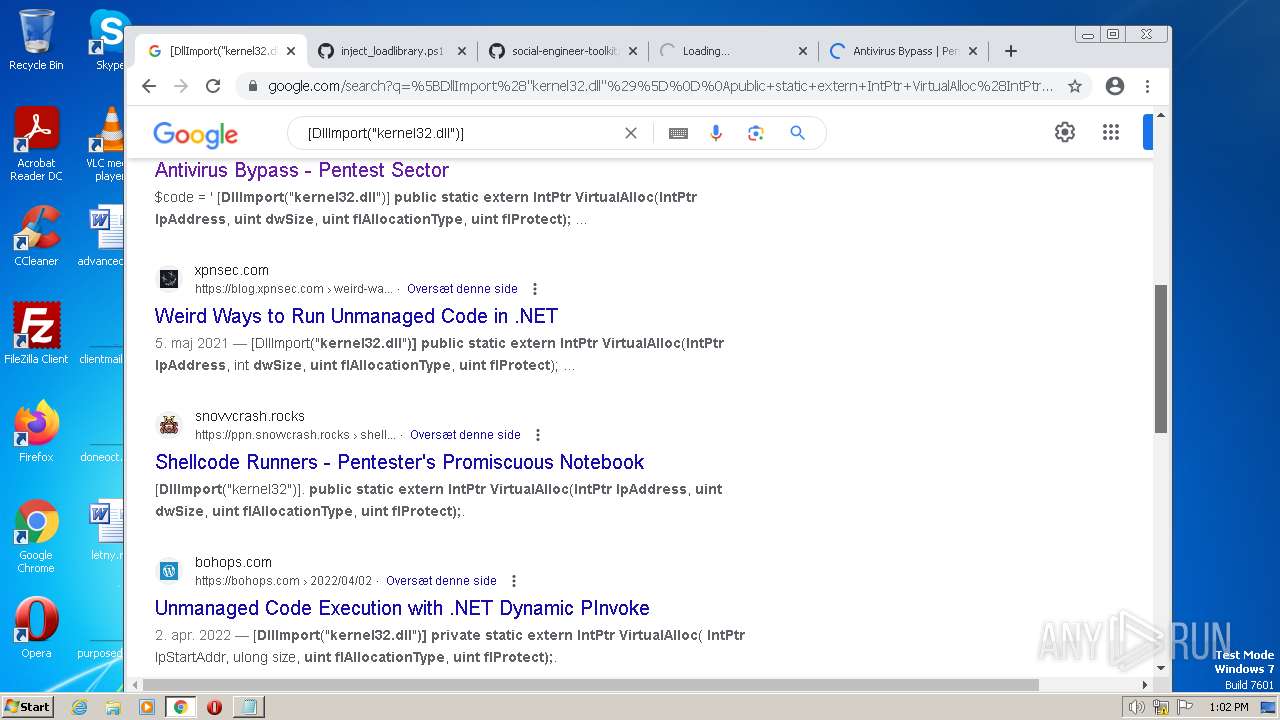Open Unmanaged Code Execution with .NET Dynamic PInvoke
Screen dimensions: 1280x720
402,608
